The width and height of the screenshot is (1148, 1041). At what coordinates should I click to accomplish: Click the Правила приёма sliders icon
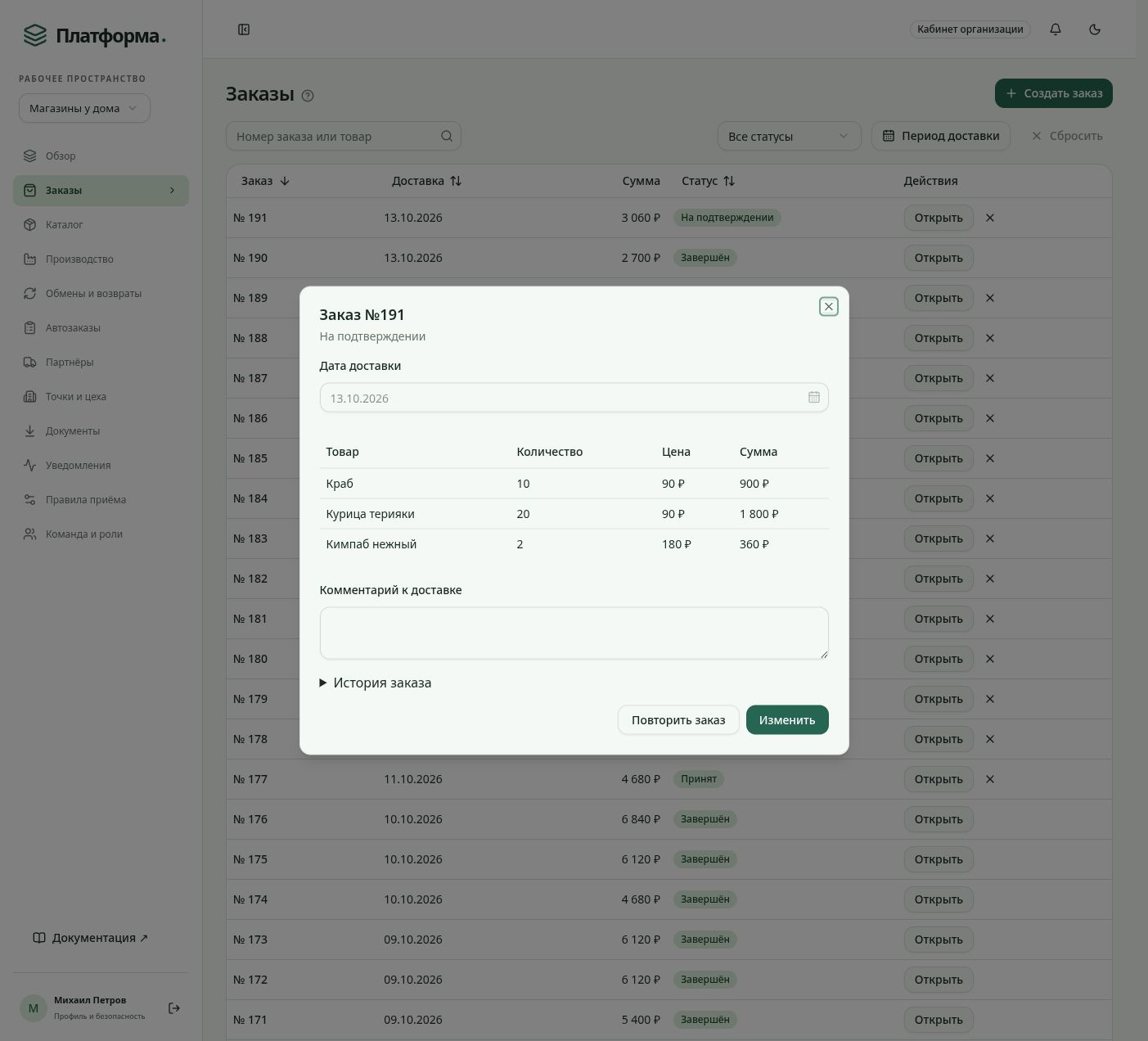point(30,500)
